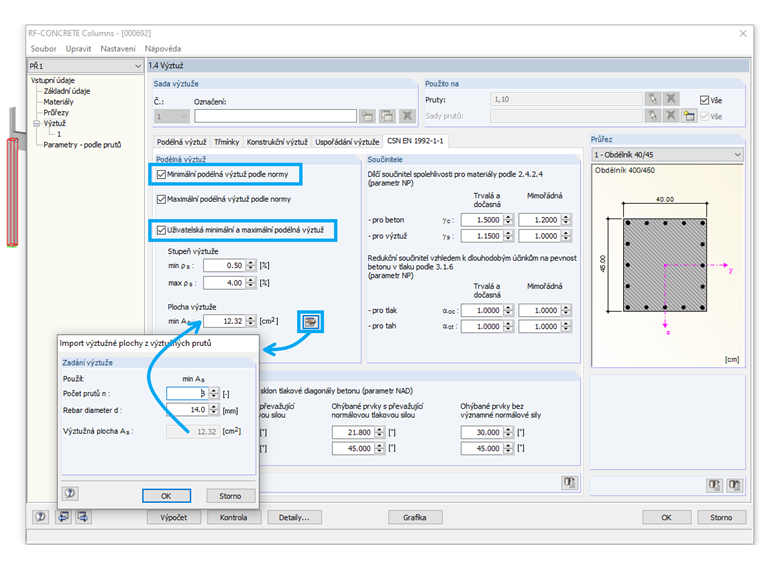Go to previous input window icon
The image size is (760, 570).
[x=63, y=517]
